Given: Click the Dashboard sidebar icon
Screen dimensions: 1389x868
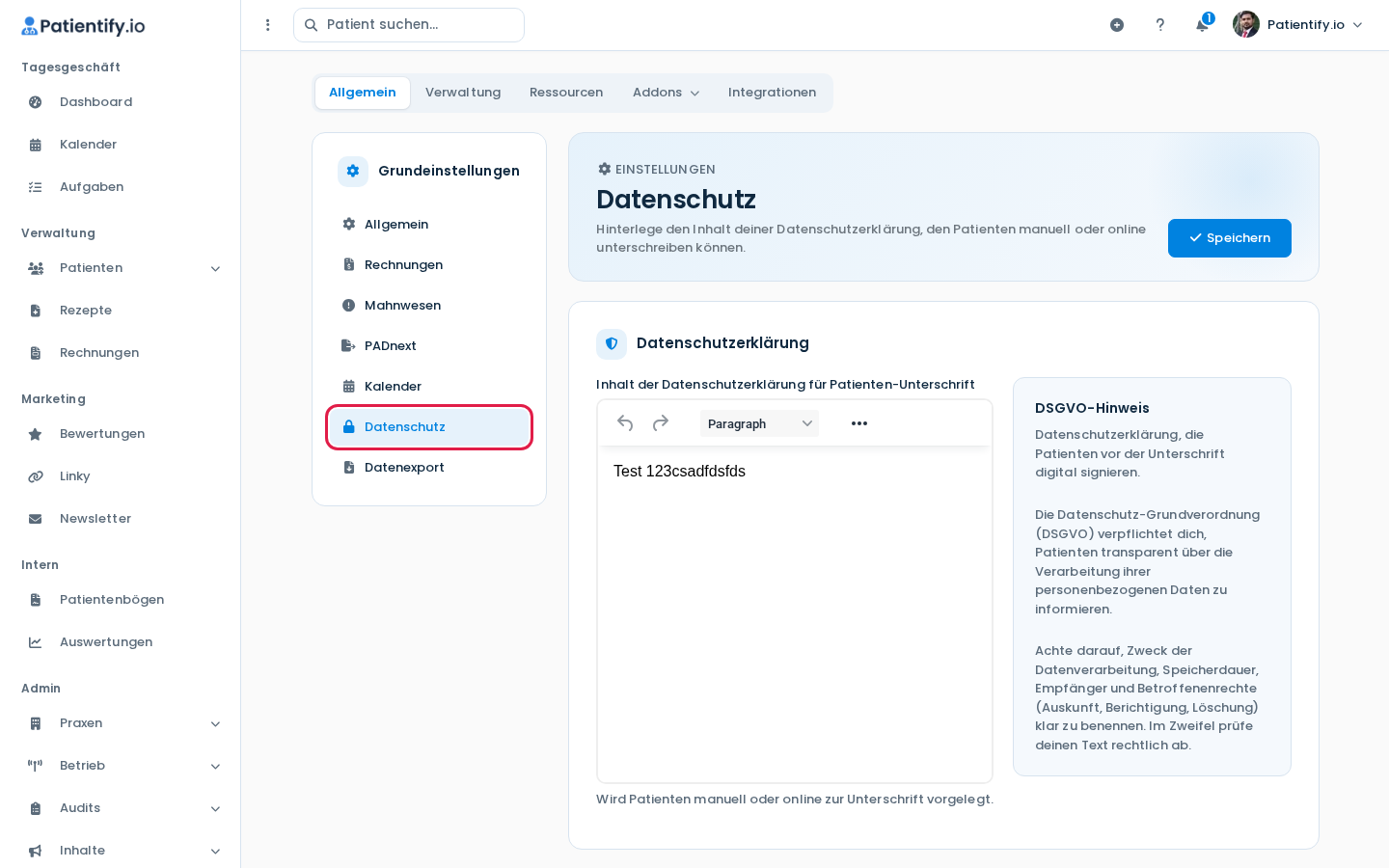Looking at the screenshot, I should point(36,102).
